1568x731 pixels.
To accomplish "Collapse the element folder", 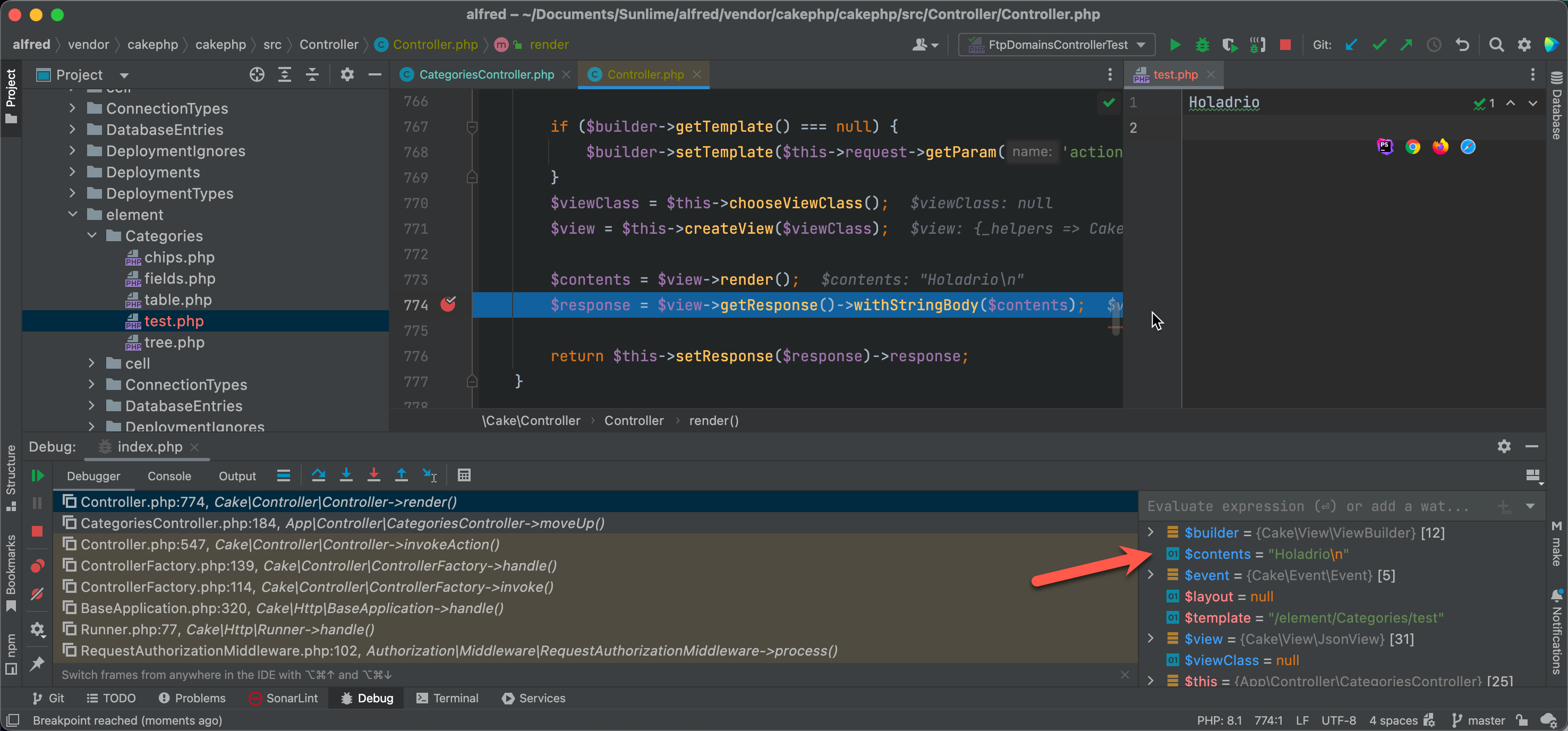I will click(72, 214).
